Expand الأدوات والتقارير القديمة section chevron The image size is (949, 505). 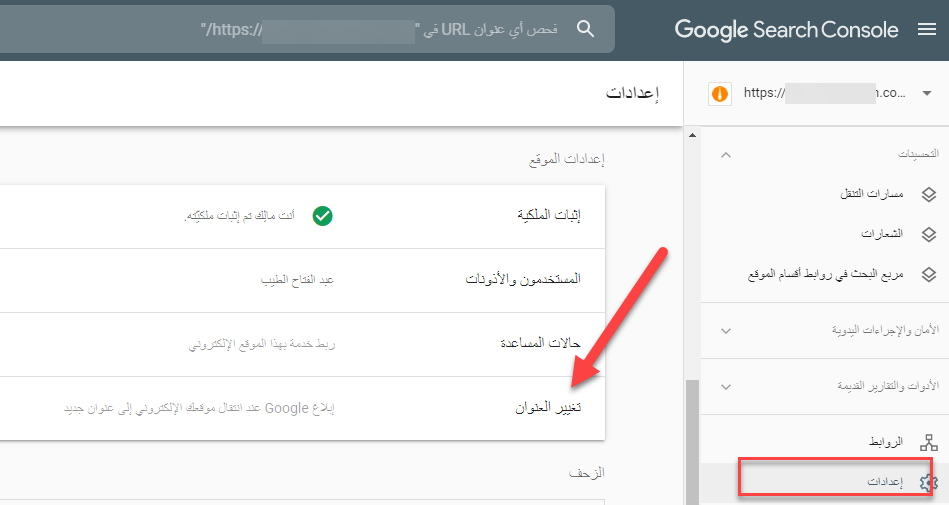[726, 386]
